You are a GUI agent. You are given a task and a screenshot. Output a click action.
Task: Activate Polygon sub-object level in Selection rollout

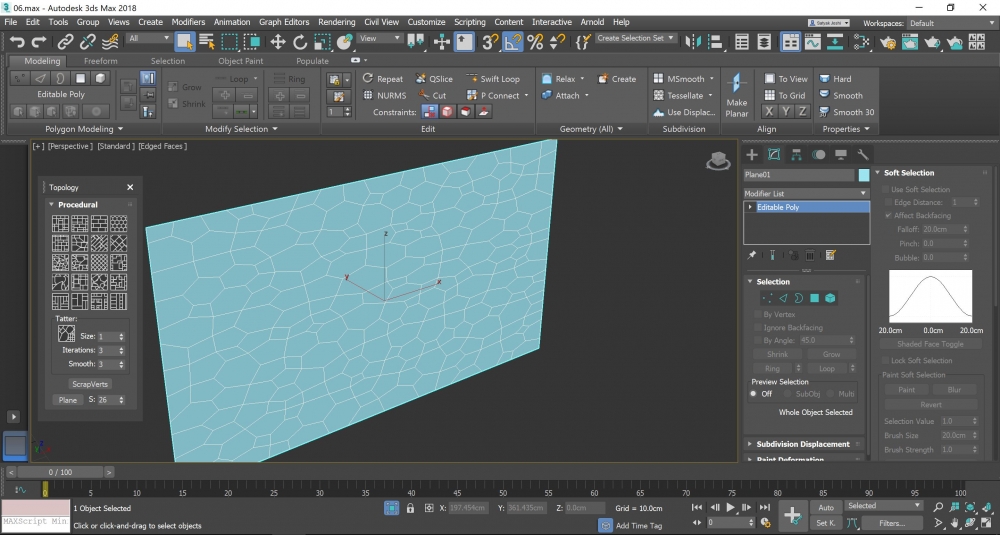tap(814, 298)
